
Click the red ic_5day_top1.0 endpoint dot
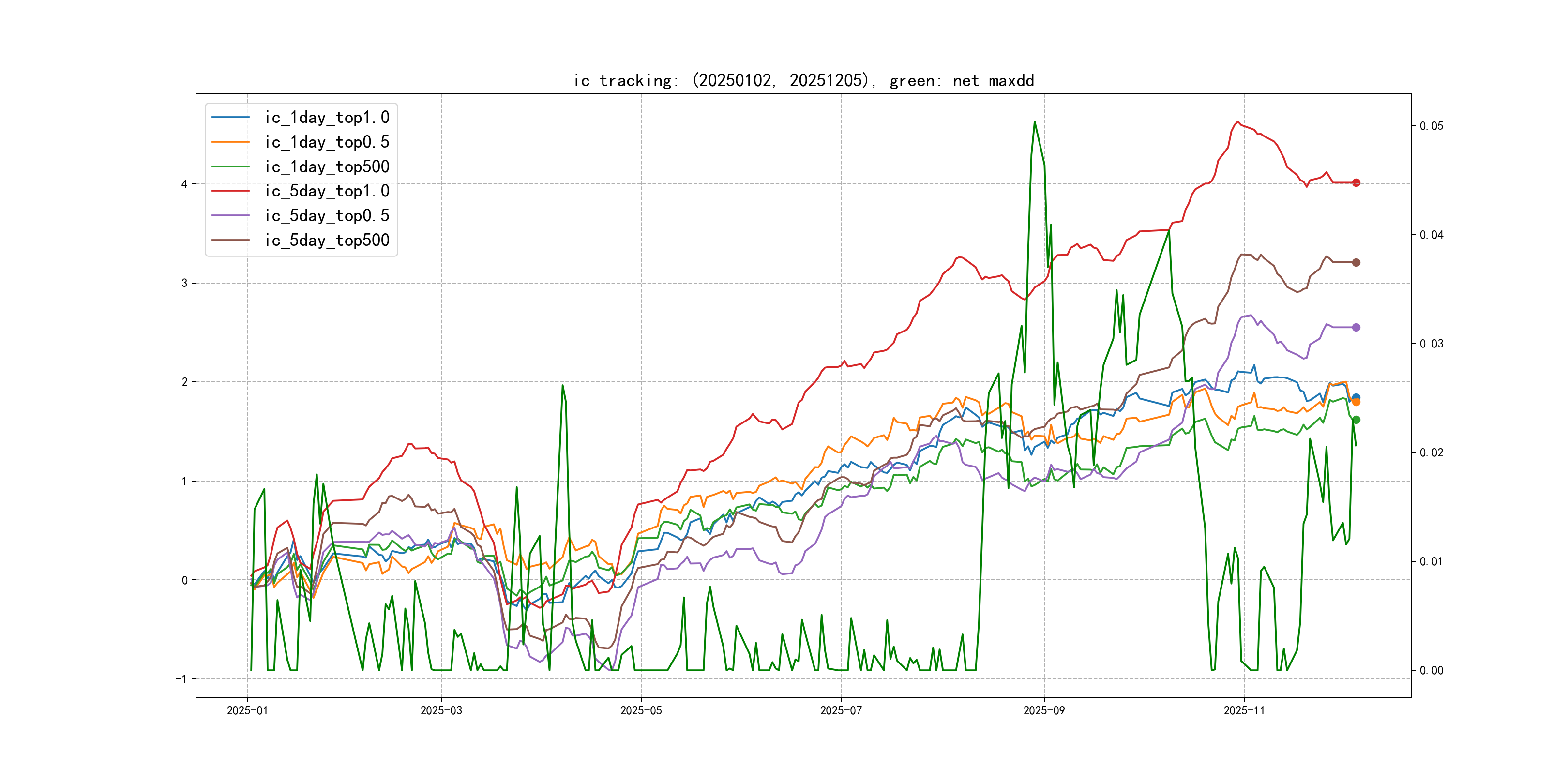[1356, 182]
